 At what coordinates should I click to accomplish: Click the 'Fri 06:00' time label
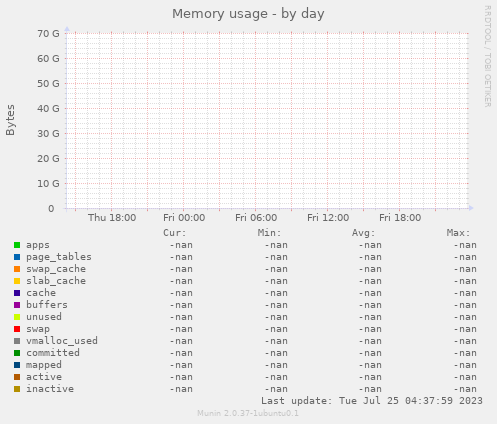point(256,218)
